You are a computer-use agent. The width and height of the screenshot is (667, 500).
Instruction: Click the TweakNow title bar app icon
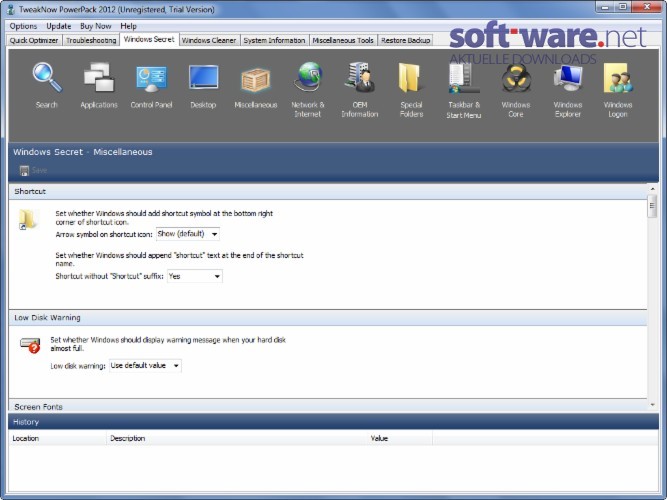[11, 9]
